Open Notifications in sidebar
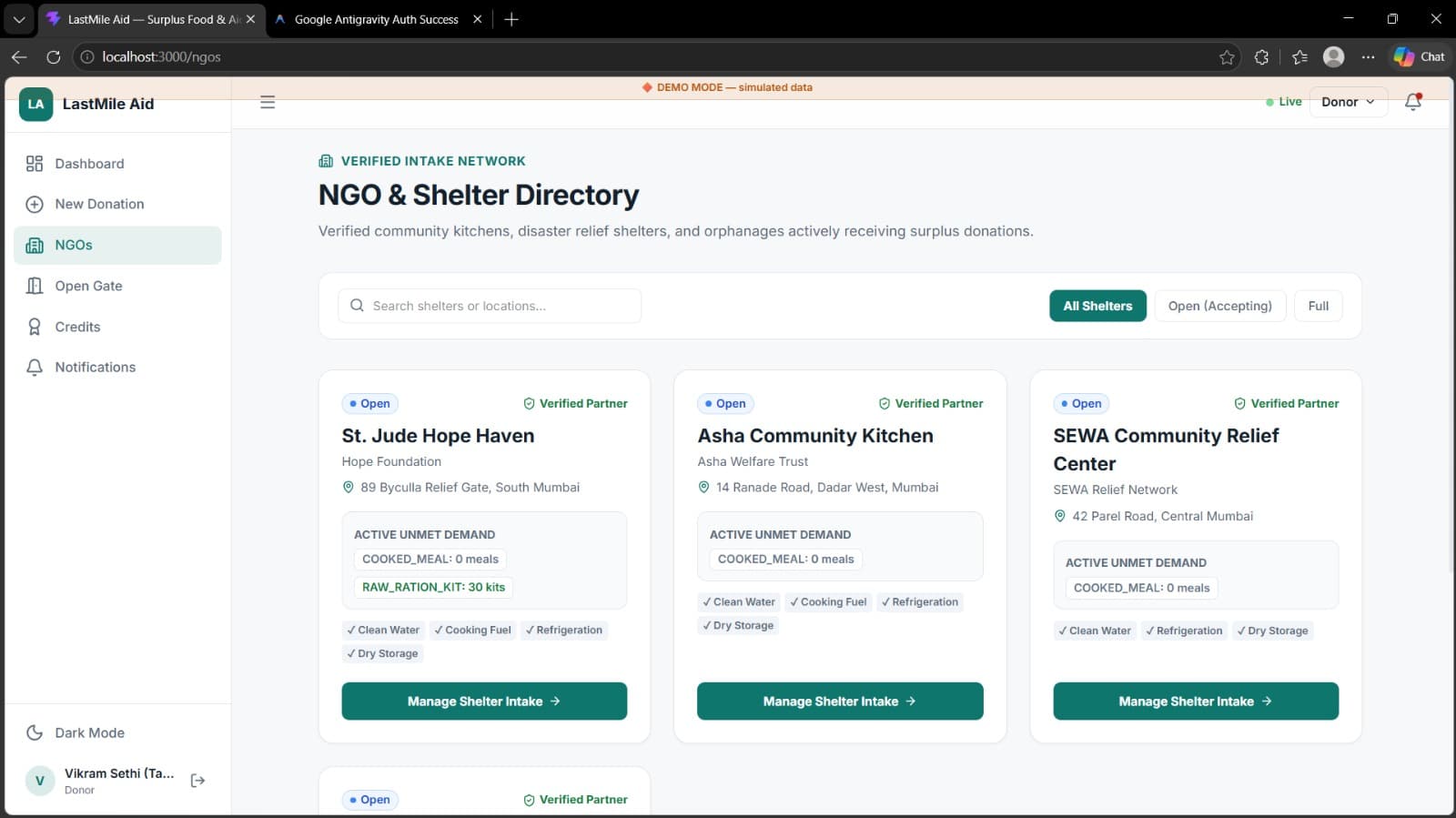The height and width of the screenshot is (818, 1456). click(x=117, y=367)
